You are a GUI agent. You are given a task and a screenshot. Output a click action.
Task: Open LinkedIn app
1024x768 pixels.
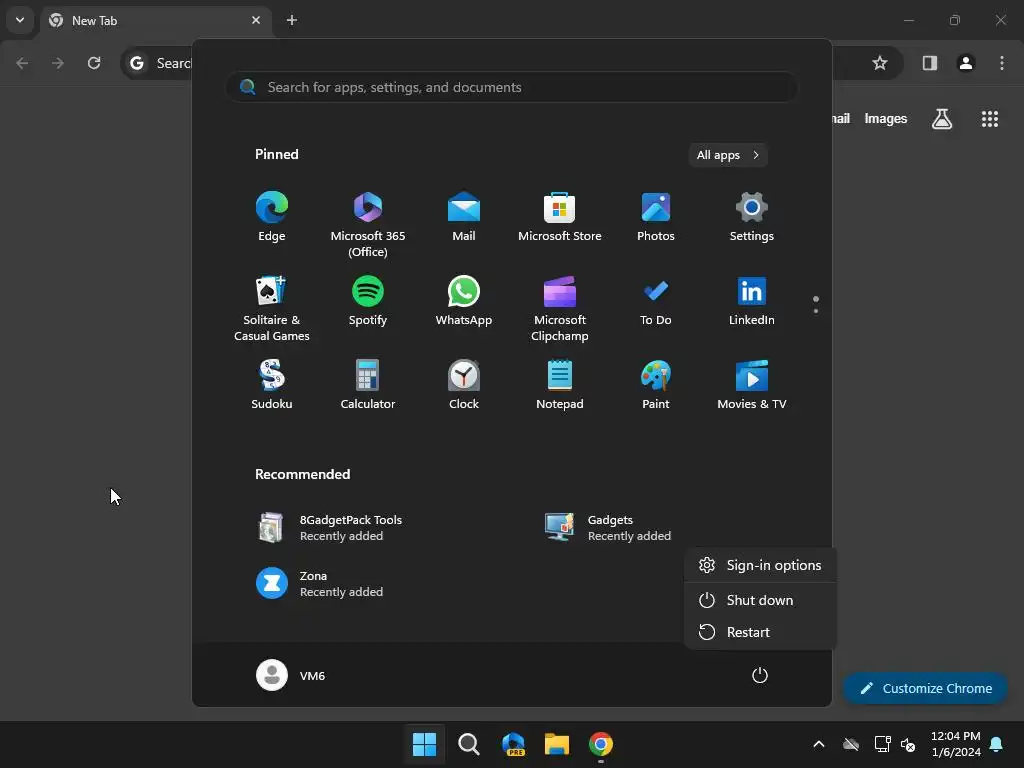[752, 300]
